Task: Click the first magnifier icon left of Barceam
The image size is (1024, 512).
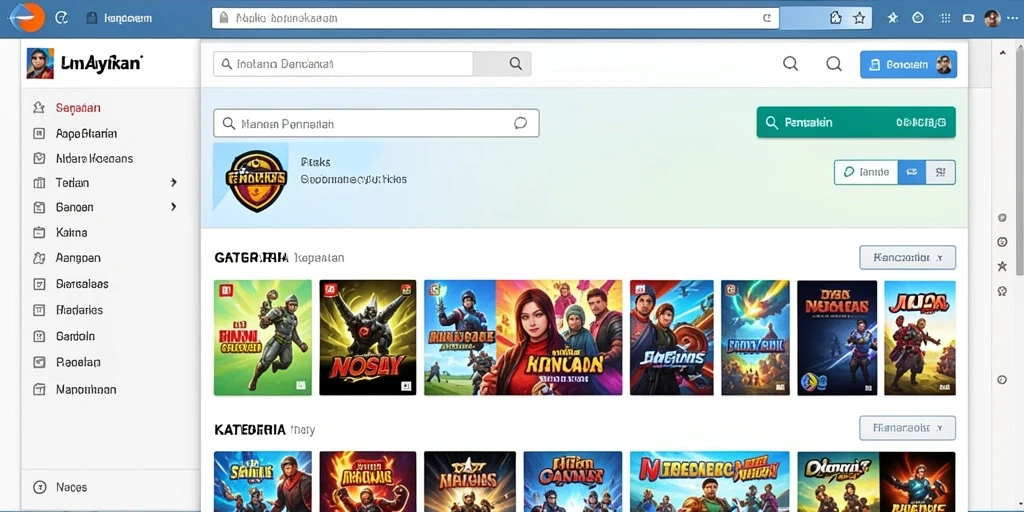Action: tap(790, 63)
